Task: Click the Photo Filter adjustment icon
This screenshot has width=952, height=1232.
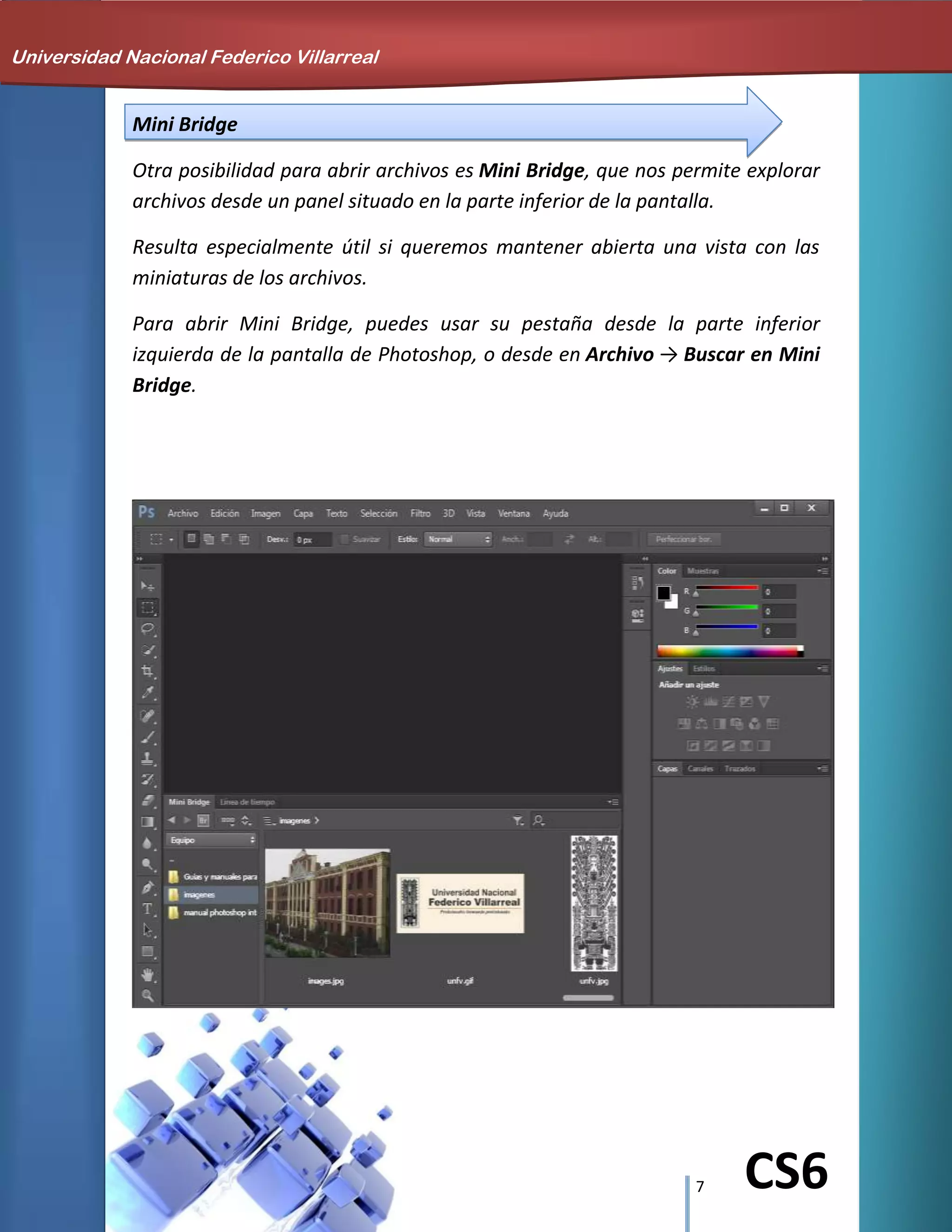Action: (737, 724)
